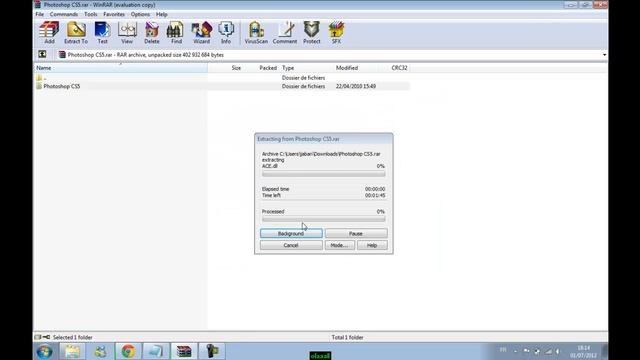Click the ACE.dll file progress bar
This screenshot has width=640, height=360.
click(x=324, y=174)
